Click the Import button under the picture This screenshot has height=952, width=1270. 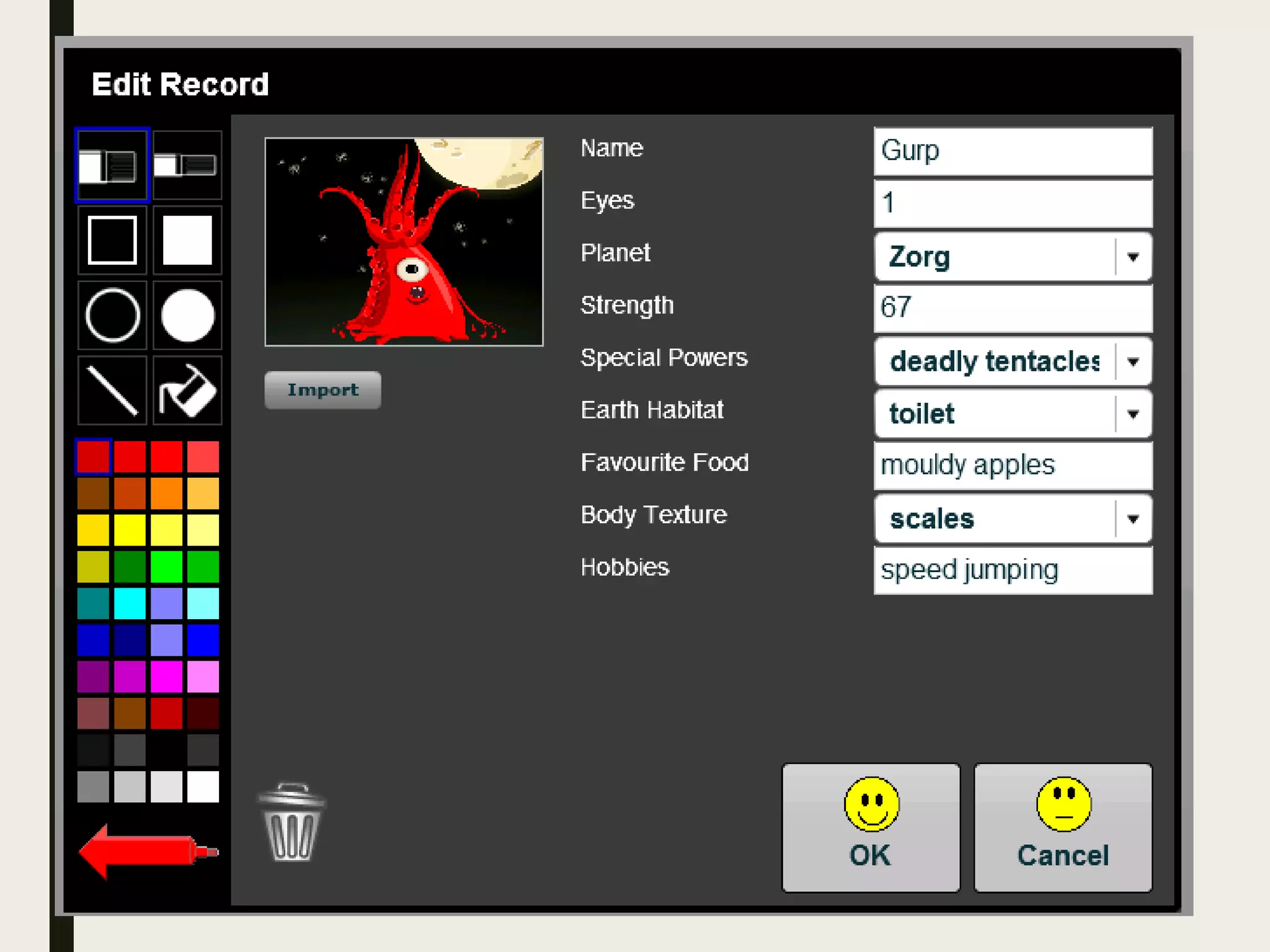[322, 390]
